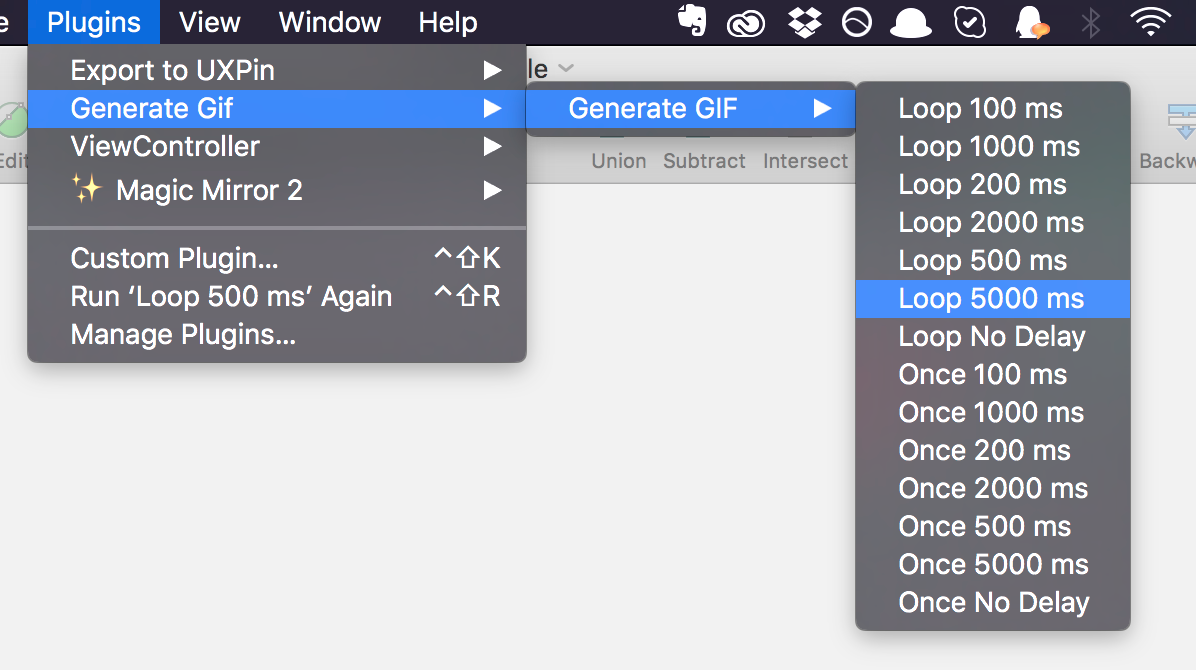
Task: Open the Evernote menu bar icon
Action: click(692, 21)
